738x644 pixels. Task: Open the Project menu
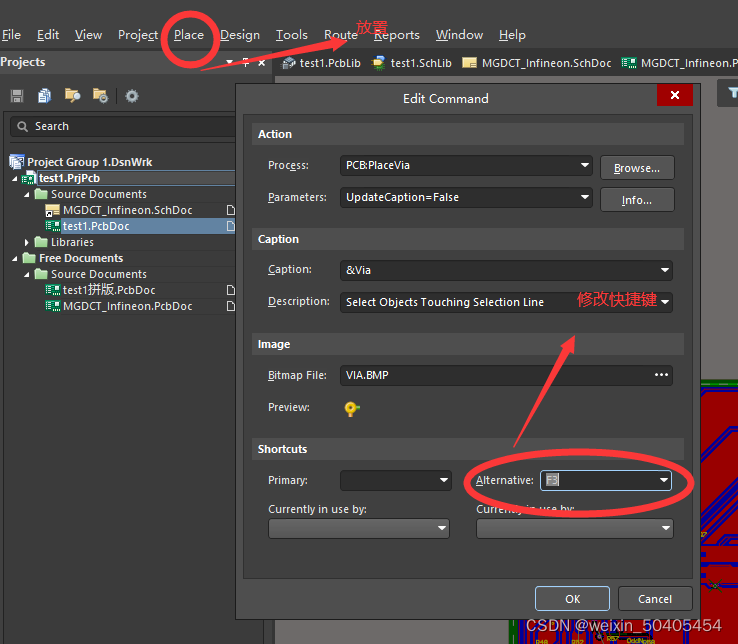click(138, 35)
